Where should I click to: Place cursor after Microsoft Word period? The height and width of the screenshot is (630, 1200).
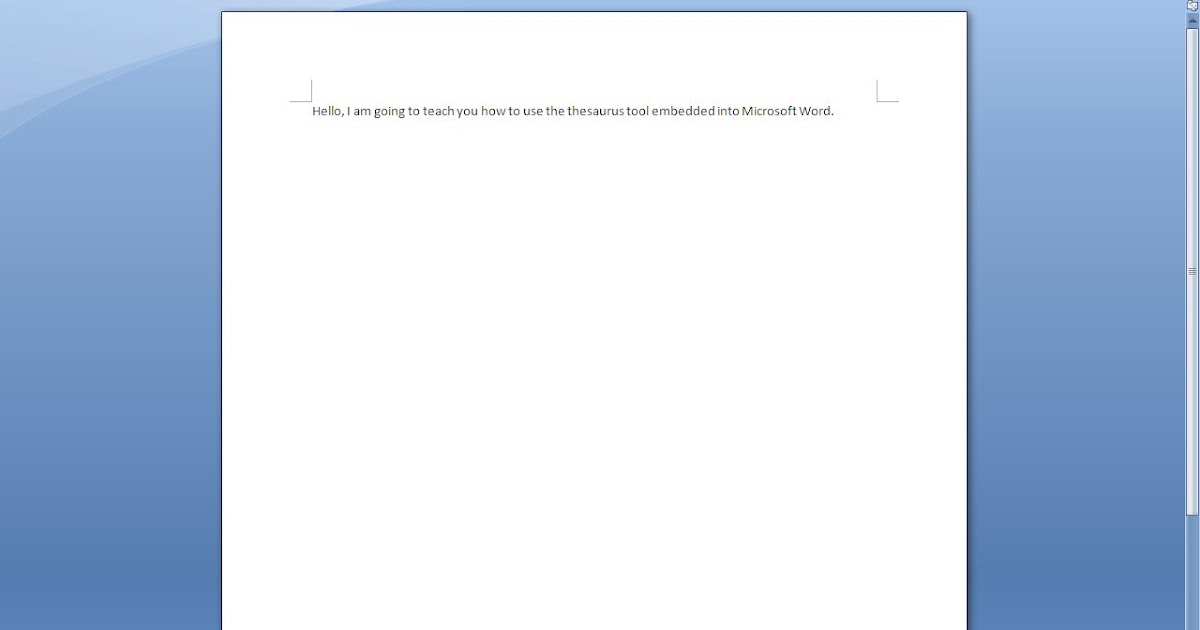click(x=835, y=111)
